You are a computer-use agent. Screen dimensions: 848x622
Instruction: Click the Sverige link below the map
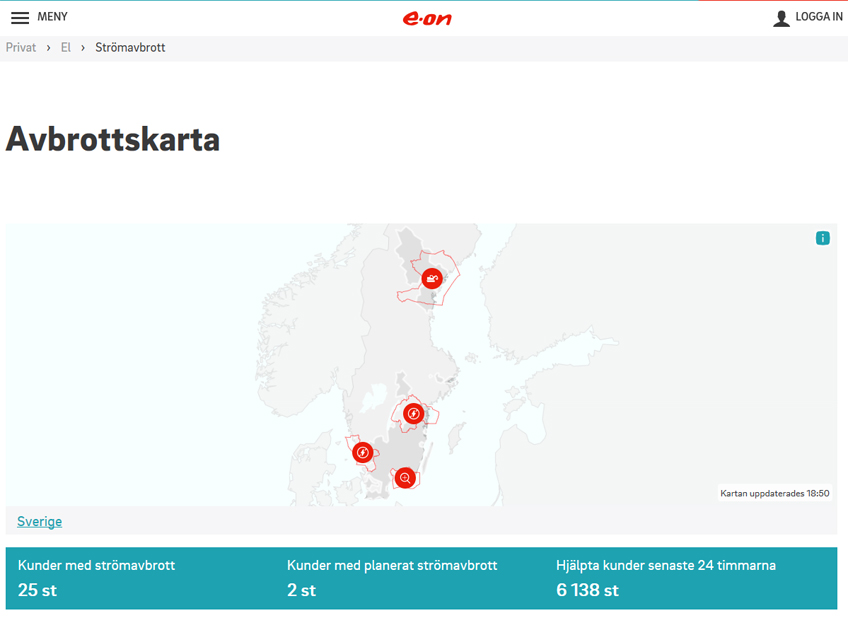[x=39, y=521]
